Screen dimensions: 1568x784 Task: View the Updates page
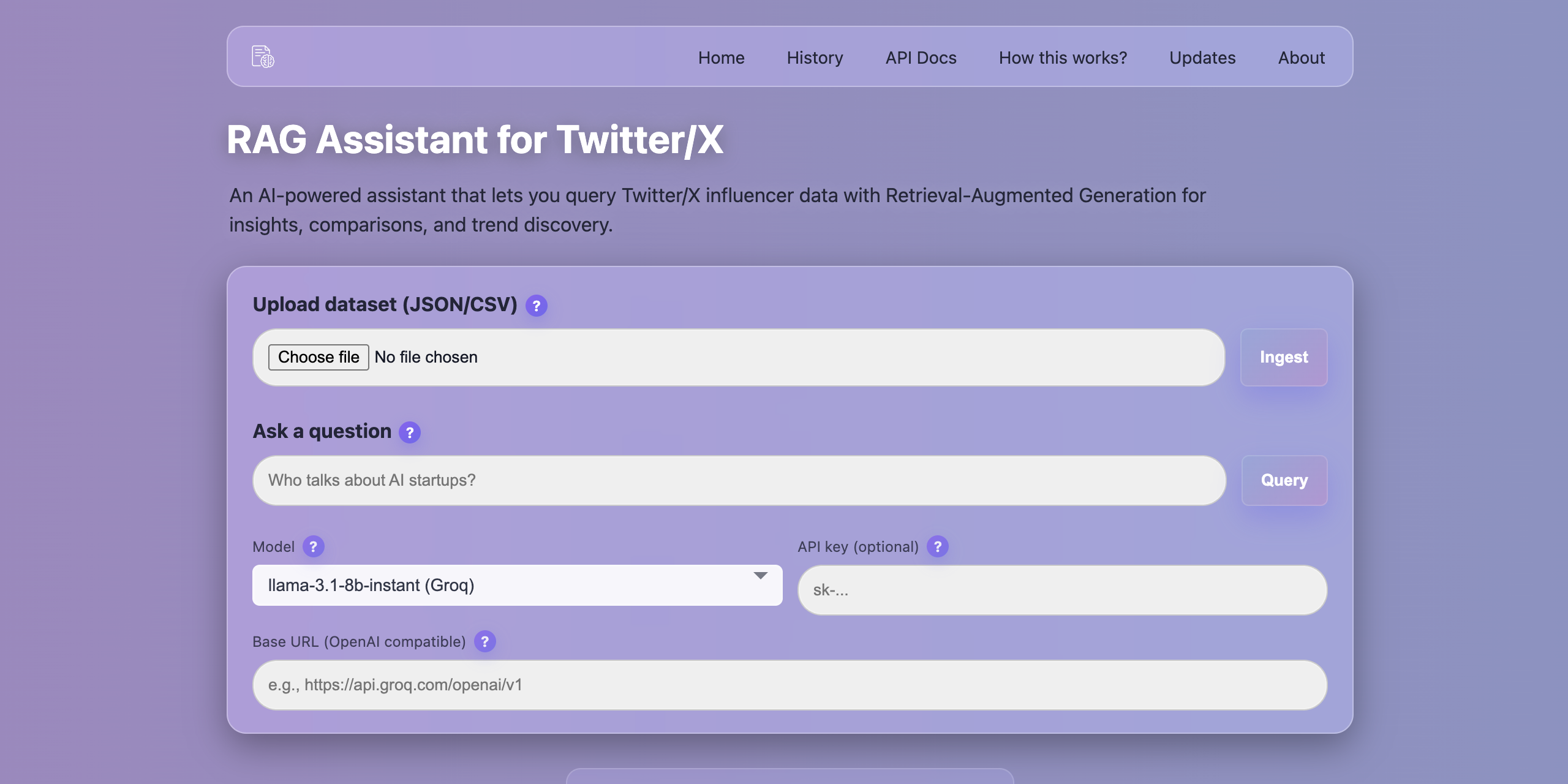click(x=1202, y=58)
